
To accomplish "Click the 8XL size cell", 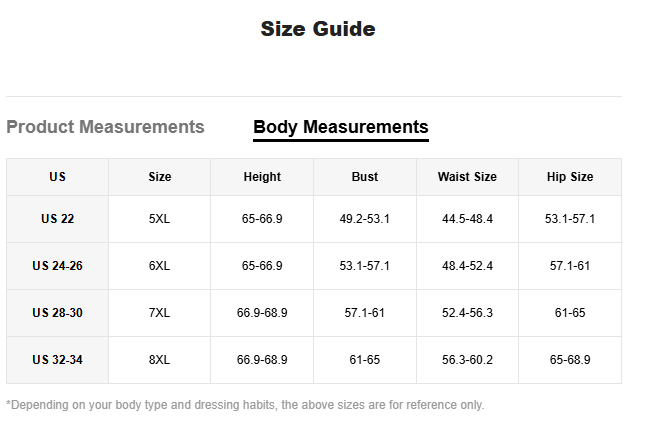I will (x=160, y=360).
